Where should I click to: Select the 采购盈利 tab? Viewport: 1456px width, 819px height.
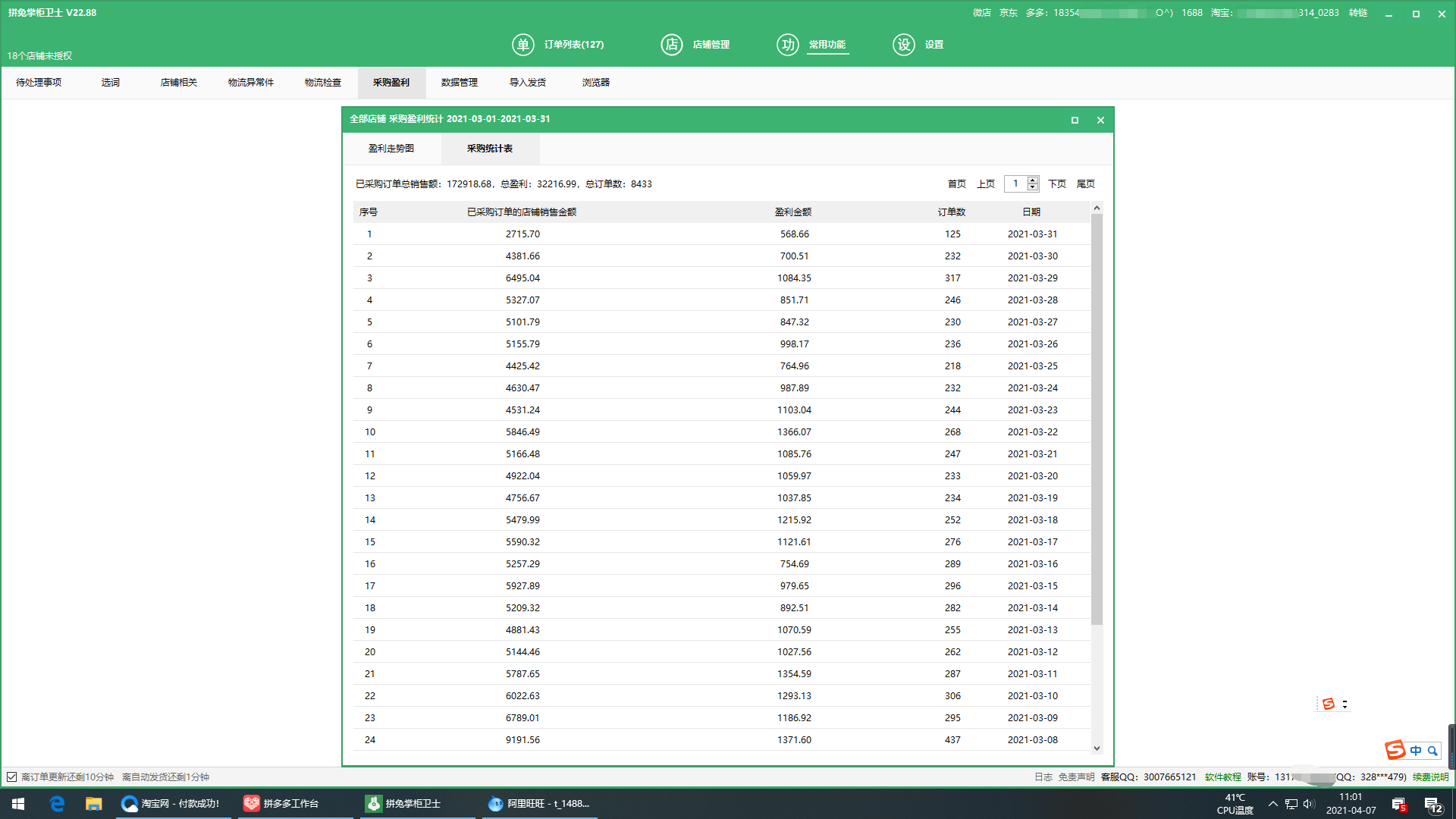(x=391, y=83)
